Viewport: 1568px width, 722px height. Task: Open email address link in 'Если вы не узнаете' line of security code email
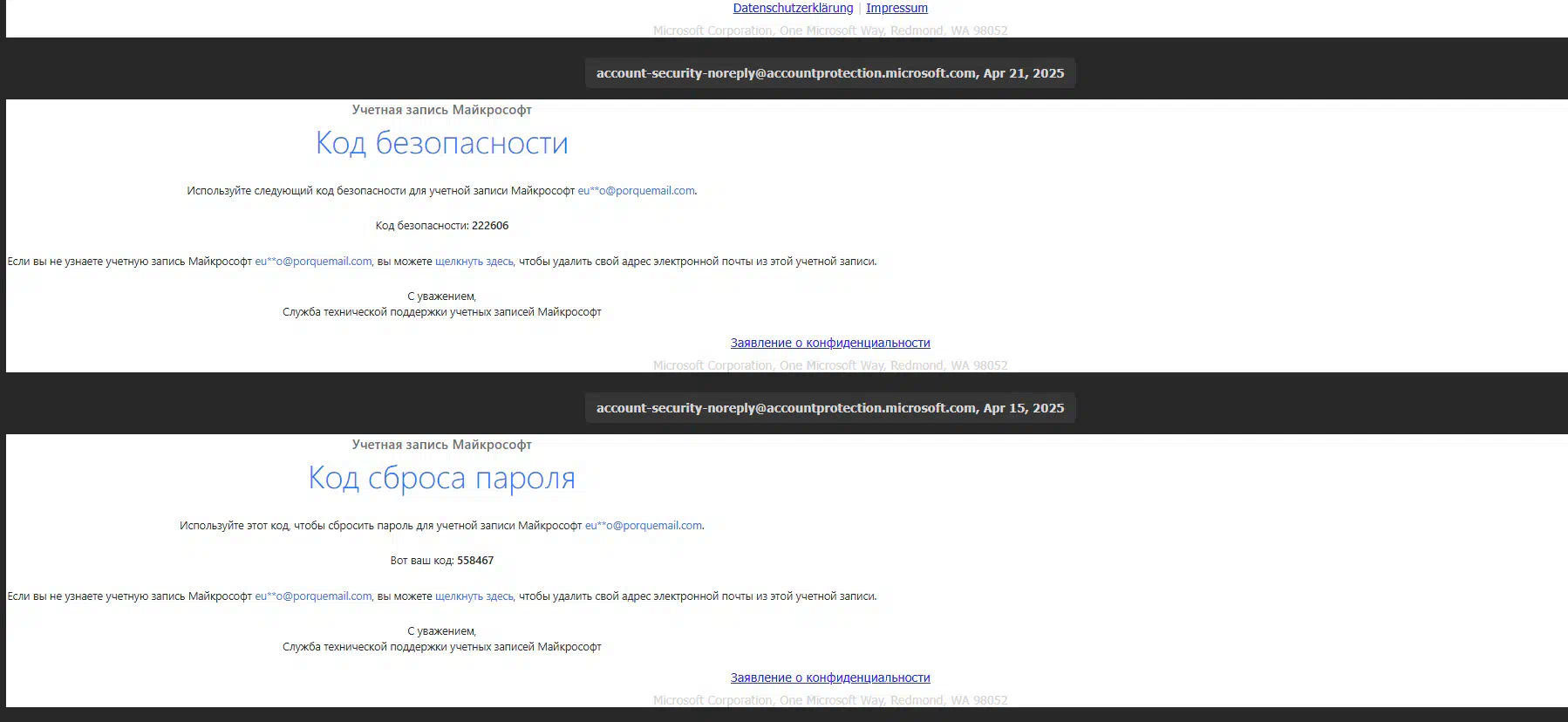pos(313,262)
